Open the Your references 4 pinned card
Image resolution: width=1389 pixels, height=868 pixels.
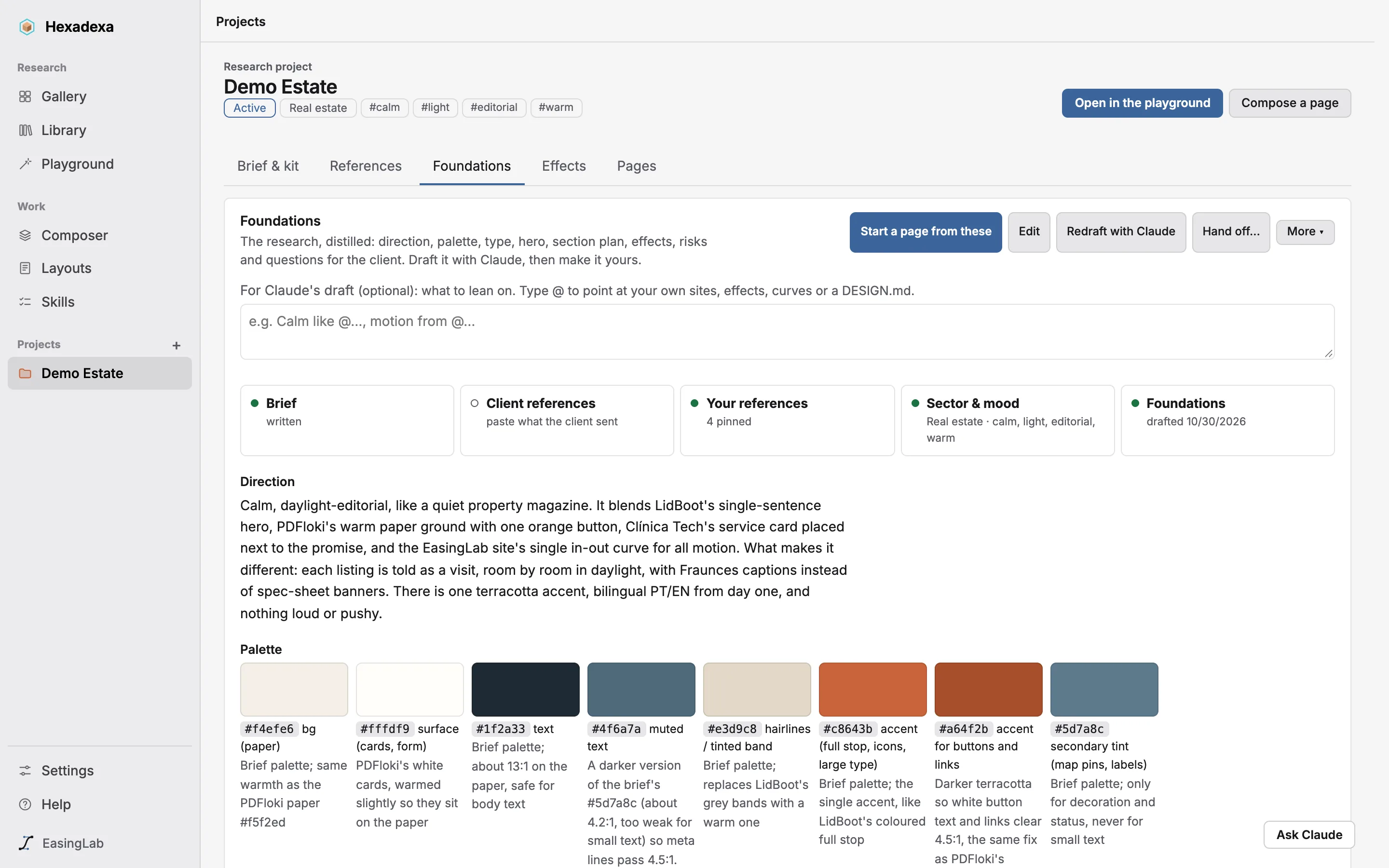787,420
